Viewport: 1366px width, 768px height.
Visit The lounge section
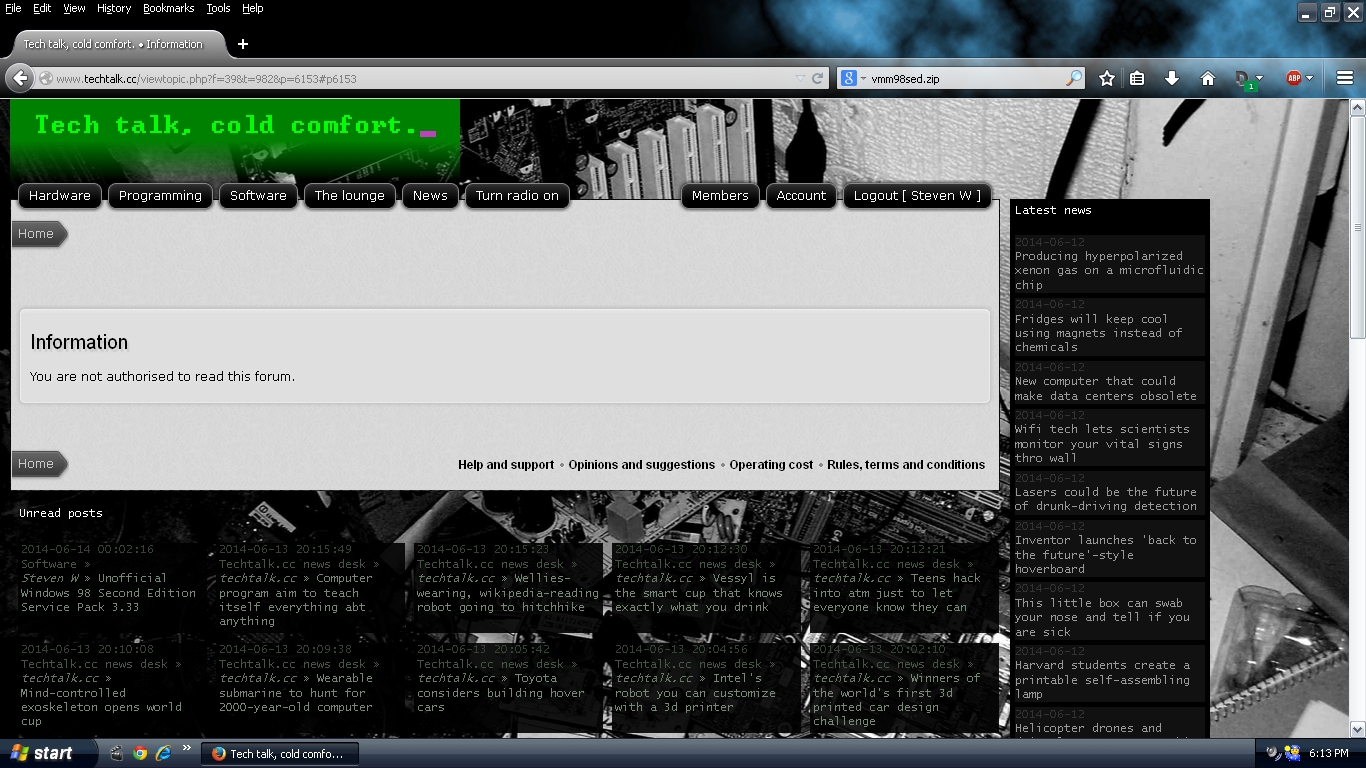click(x=350, y=196)
